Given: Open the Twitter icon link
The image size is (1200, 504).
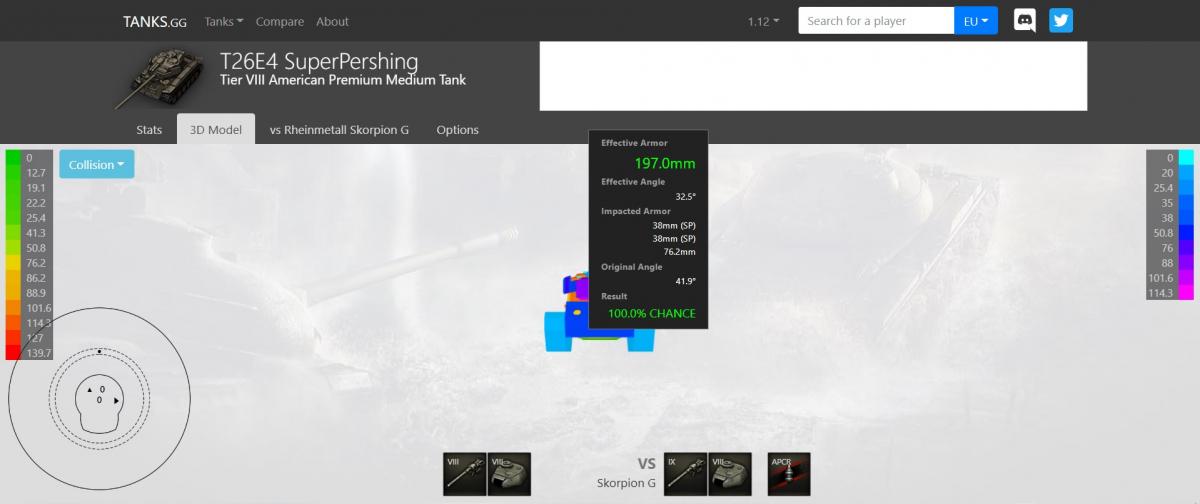Looking at the screenshot, I should (1061, 21).
